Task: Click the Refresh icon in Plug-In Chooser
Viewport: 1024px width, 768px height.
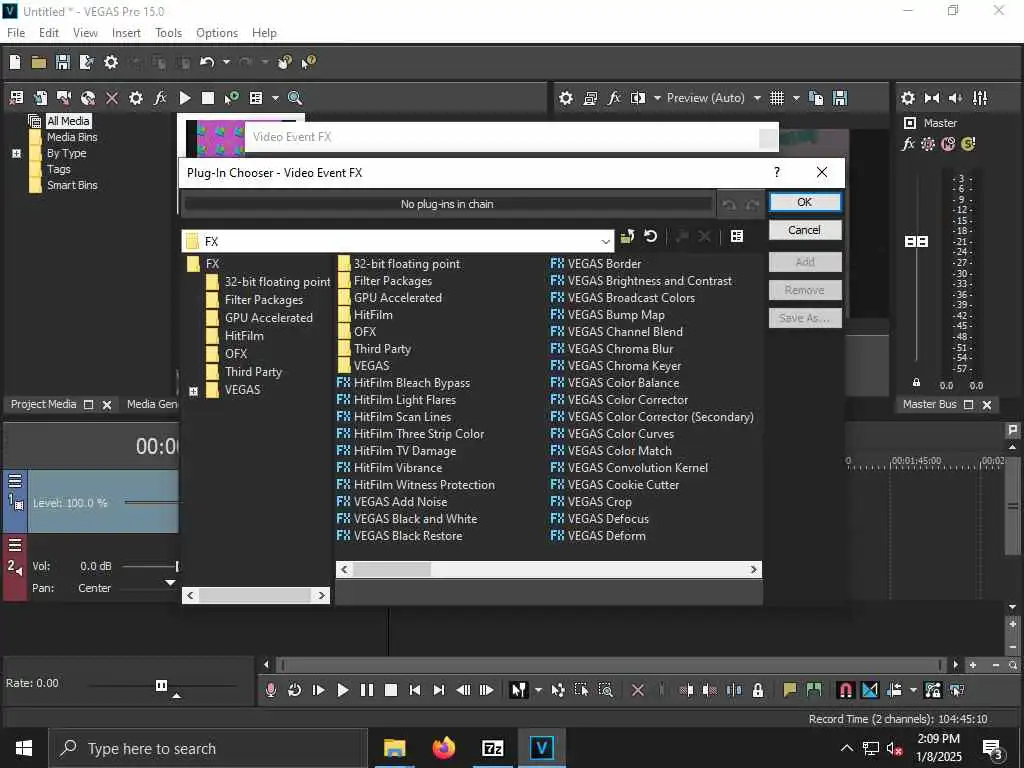Action: [x=650, y=236]
